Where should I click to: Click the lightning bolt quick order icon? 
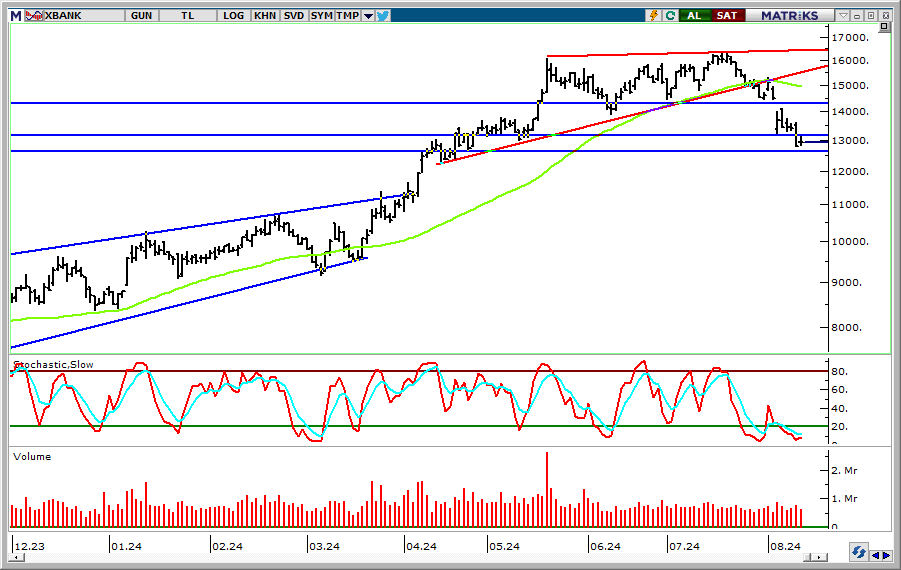654,15
